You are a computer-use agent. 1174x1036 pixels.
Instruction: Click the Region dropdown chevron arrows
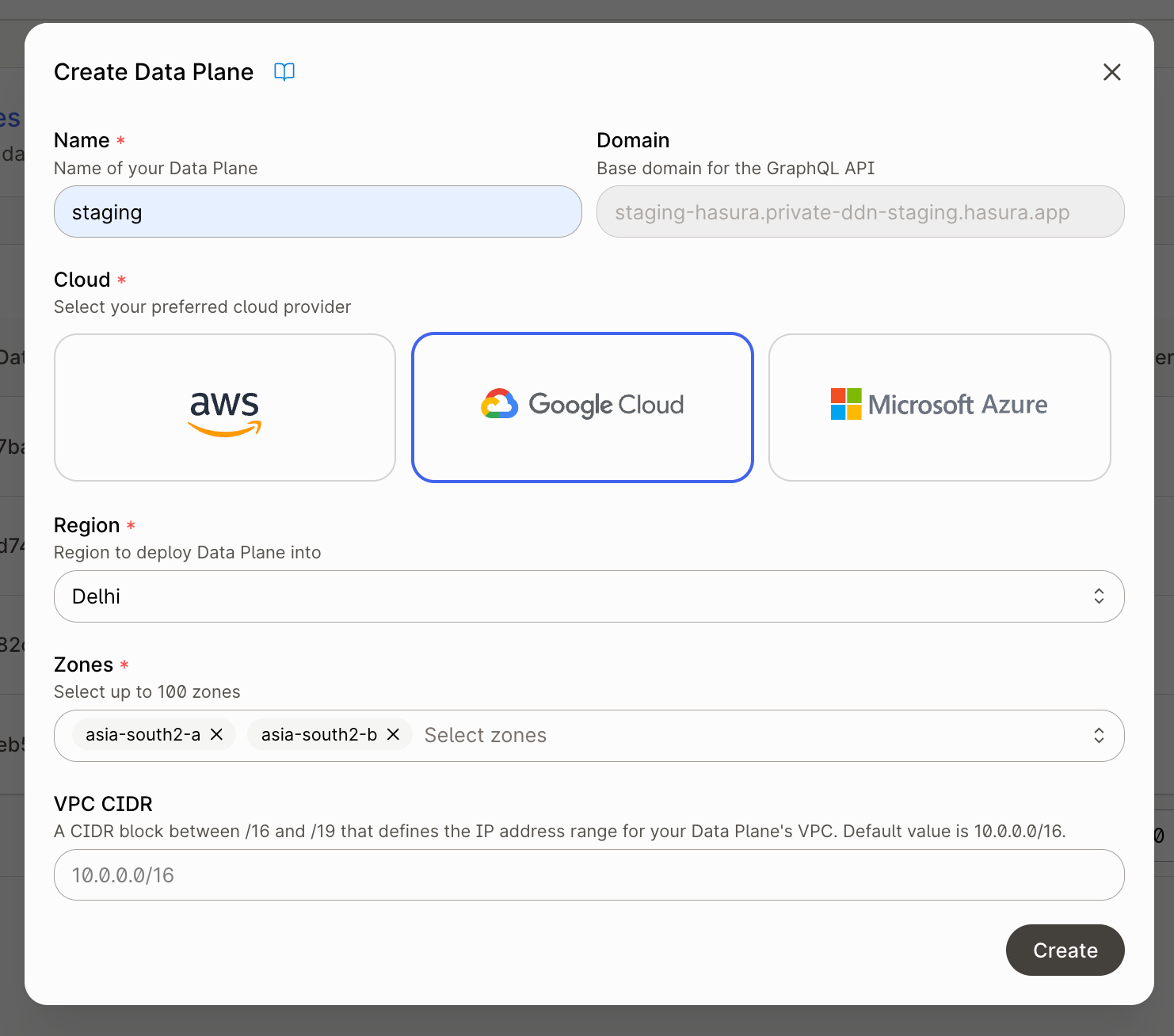click(x=1099, y=596)
